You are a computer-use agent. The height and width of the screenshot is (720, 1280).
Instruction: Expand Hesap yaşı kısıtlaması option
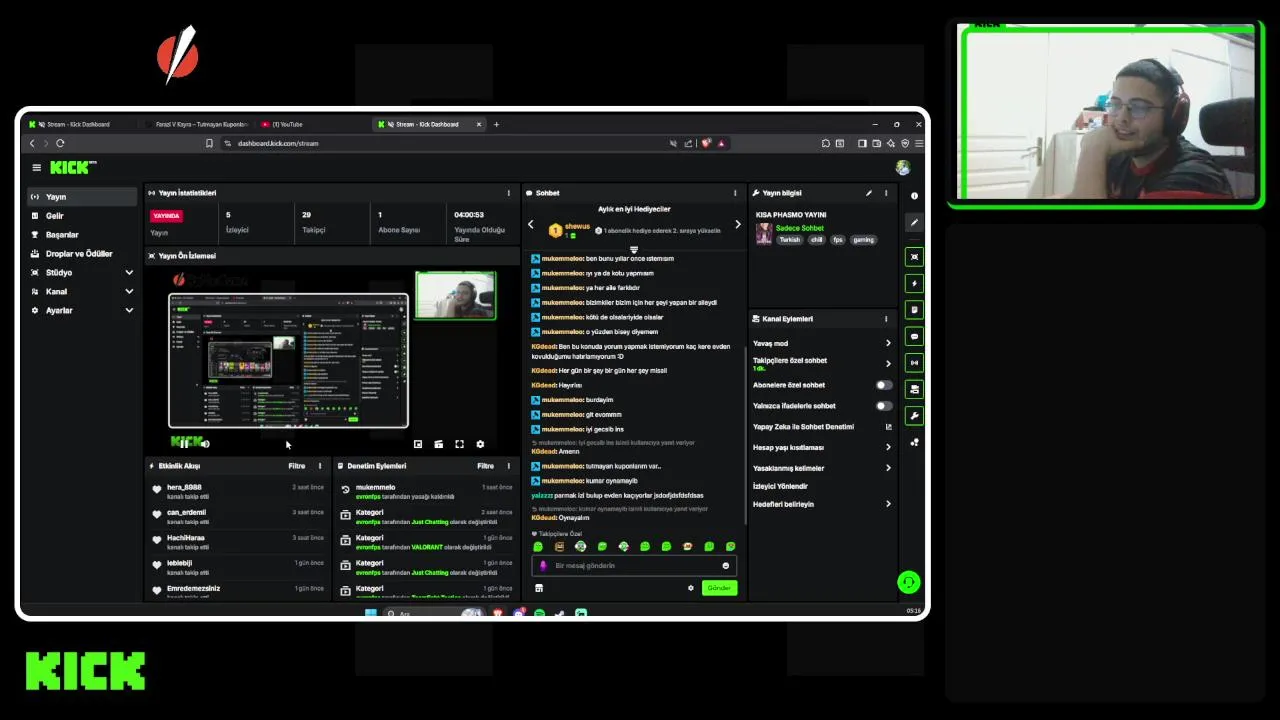[x=822, y=447]
